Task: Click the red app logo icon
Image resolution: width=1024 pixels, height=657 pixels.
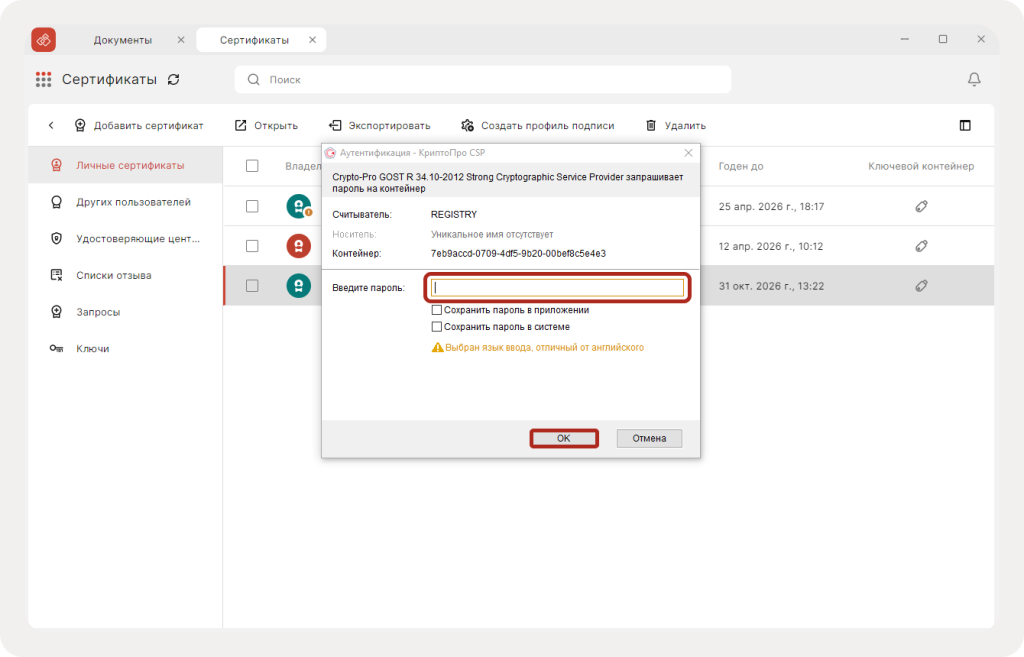Action: (44, 40)
